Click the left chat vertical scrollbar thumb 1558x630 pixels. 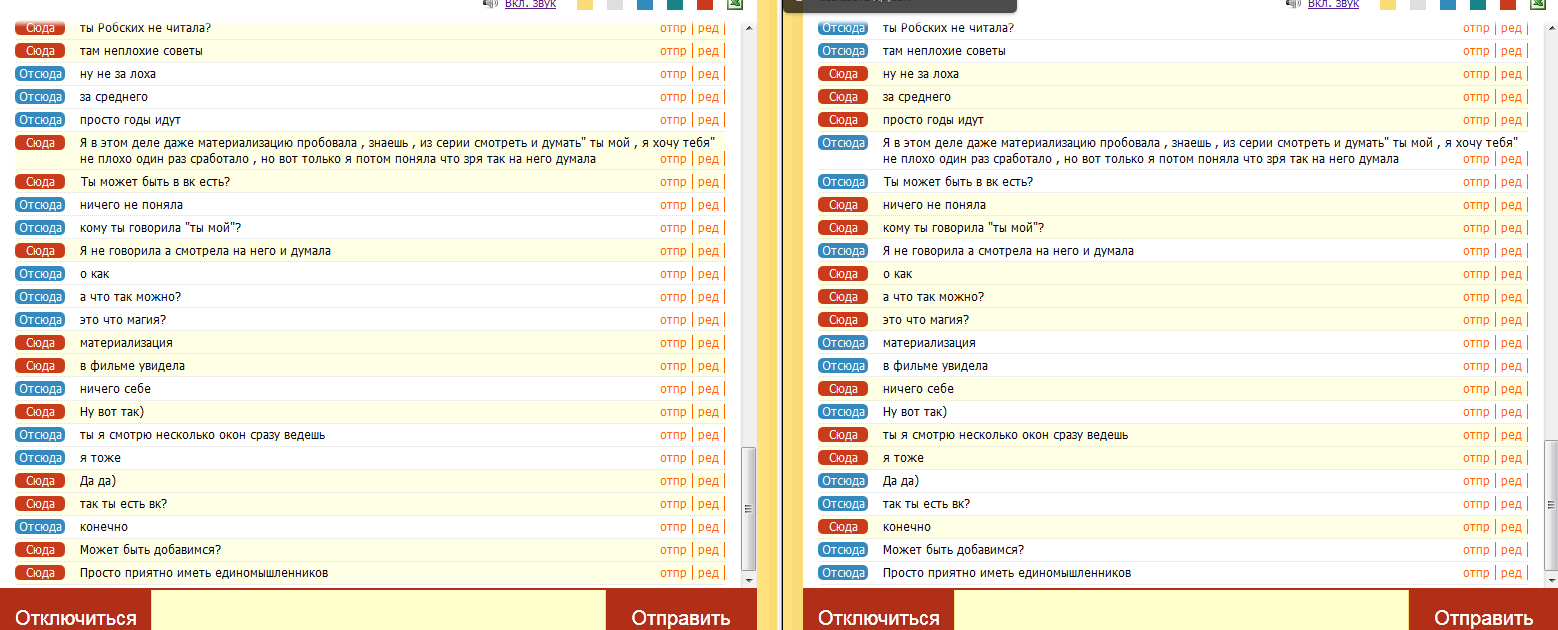point(748,508)
